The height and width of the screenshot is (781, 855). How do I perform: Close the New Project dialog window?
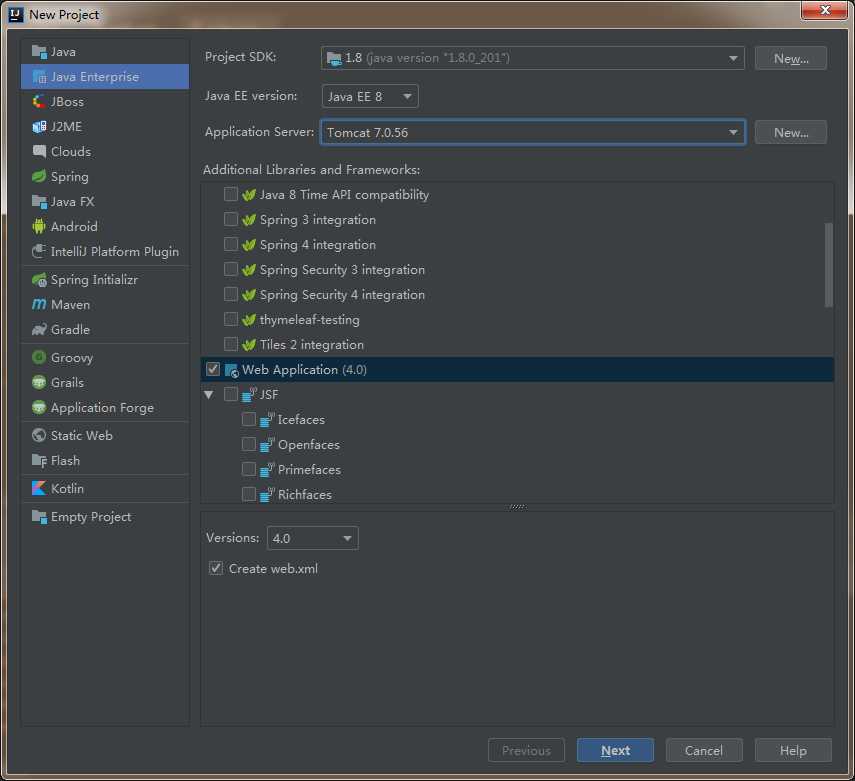825,10
